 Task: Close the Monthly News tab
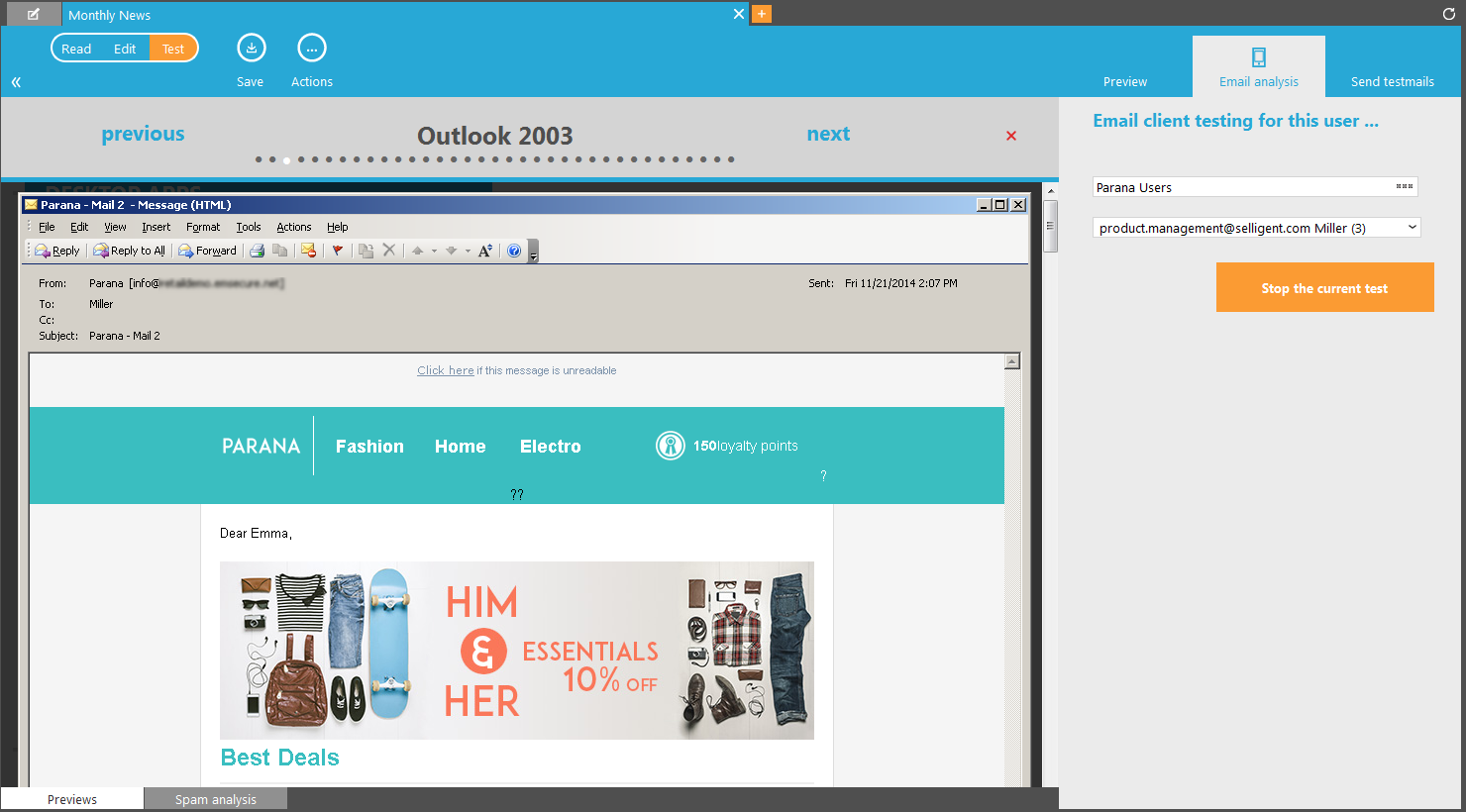click(x=738, y=14)
